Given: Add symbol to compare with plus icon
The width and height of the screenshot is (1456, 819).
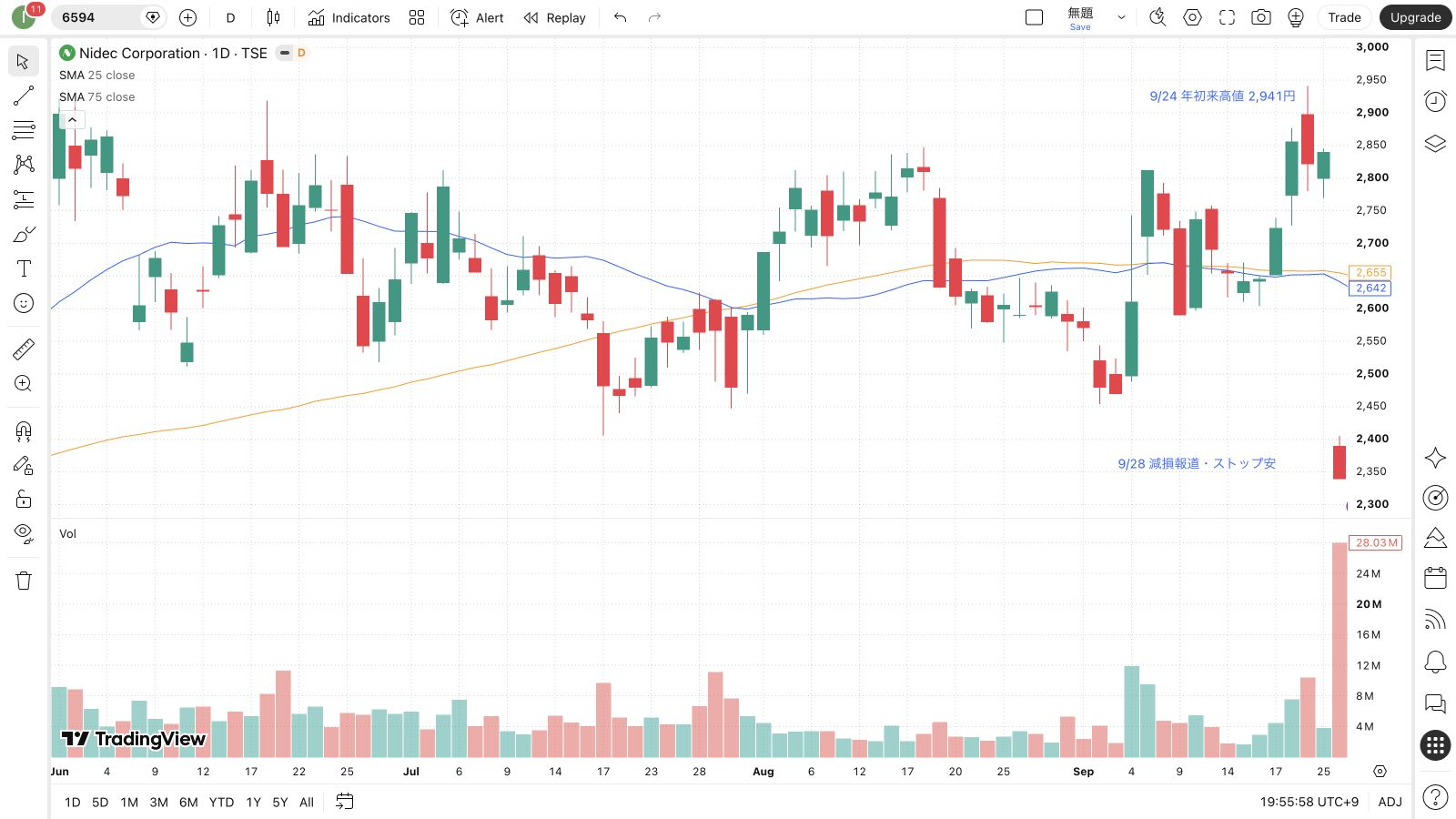Looking at the screenshot, I should 187,17.
